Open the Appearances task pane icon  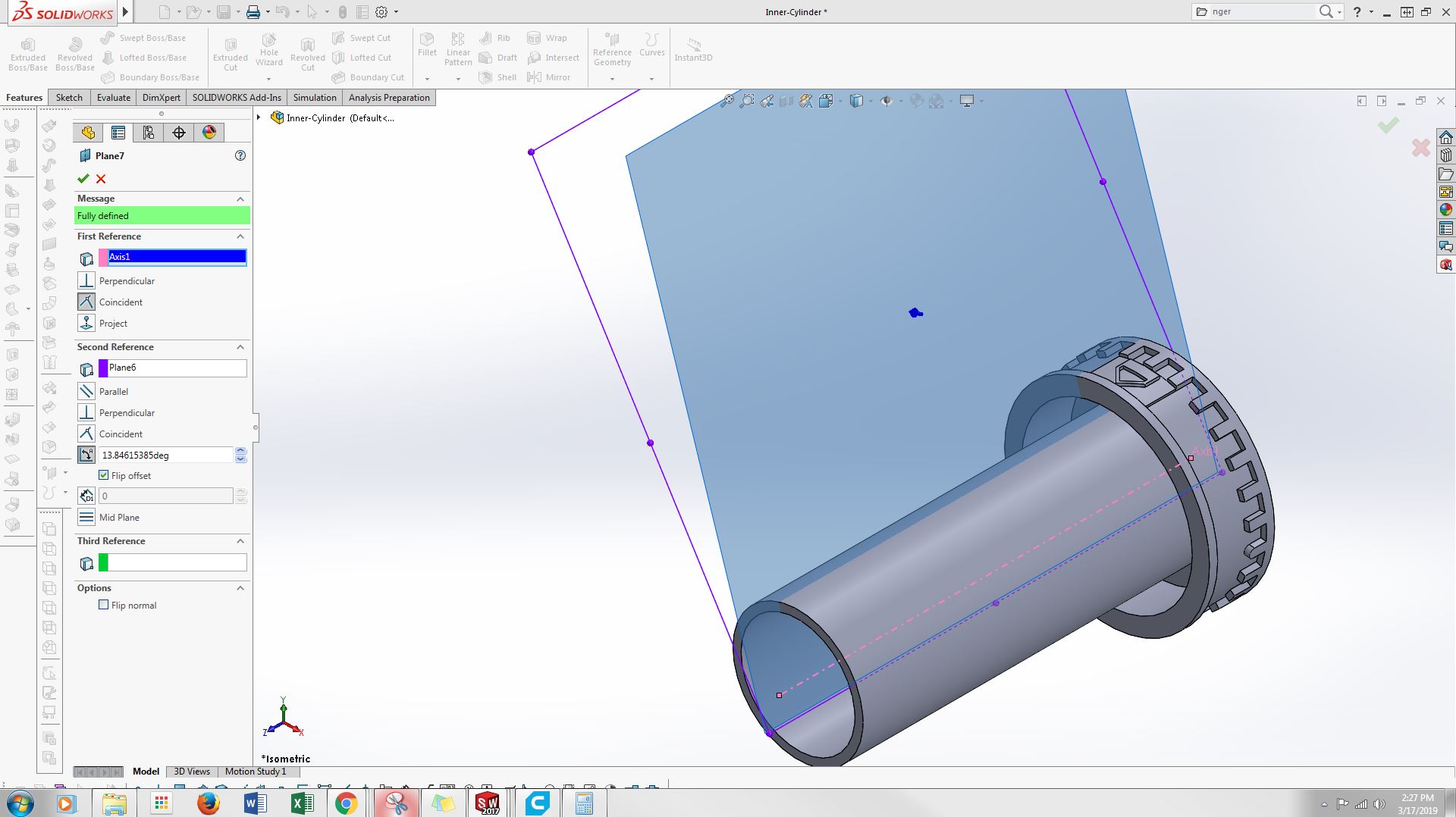pyautogui.click(x=1446, y=210)
